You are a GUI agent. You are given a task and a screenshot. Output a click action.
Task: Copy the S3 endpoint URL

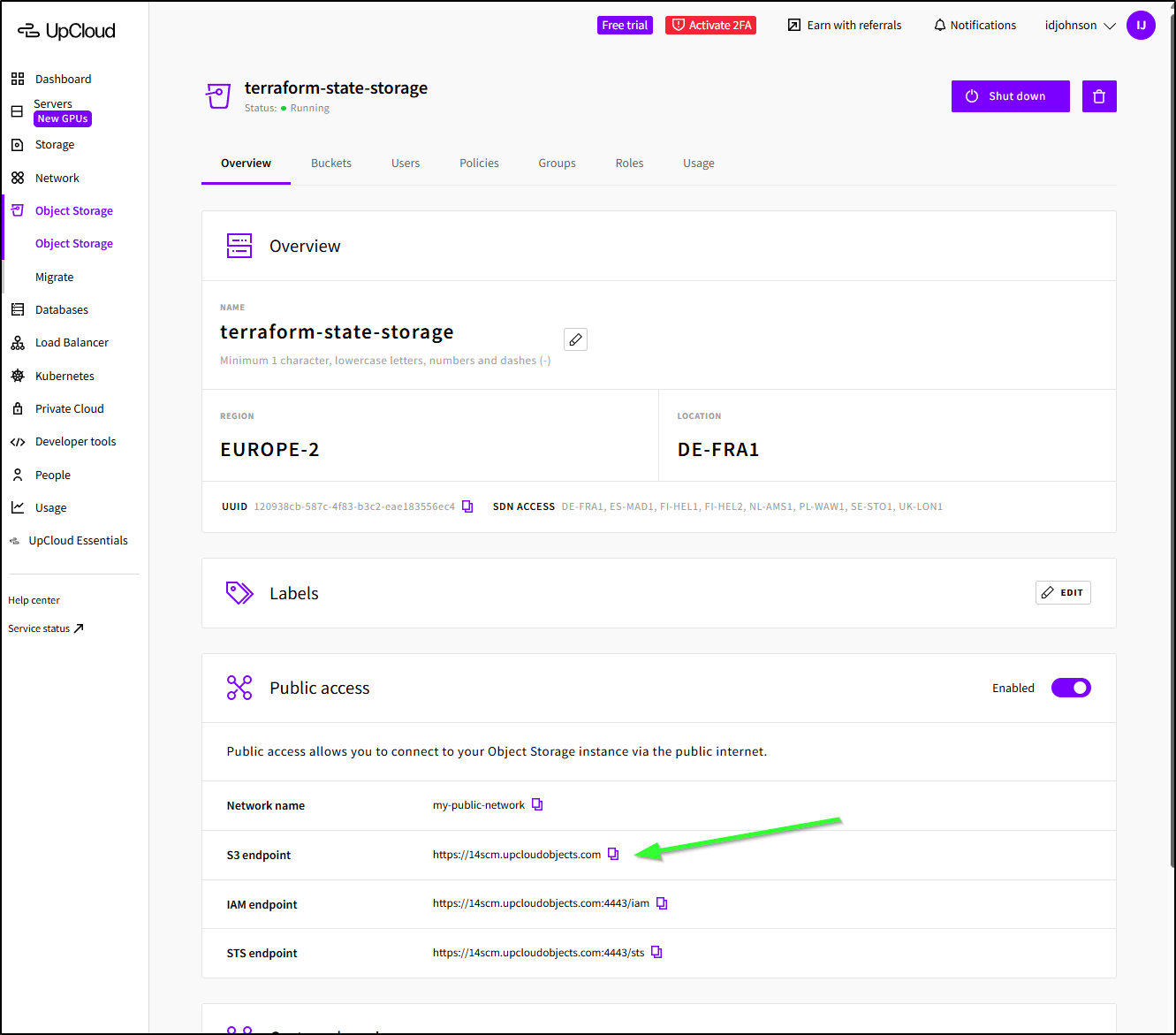click(613, 854)
